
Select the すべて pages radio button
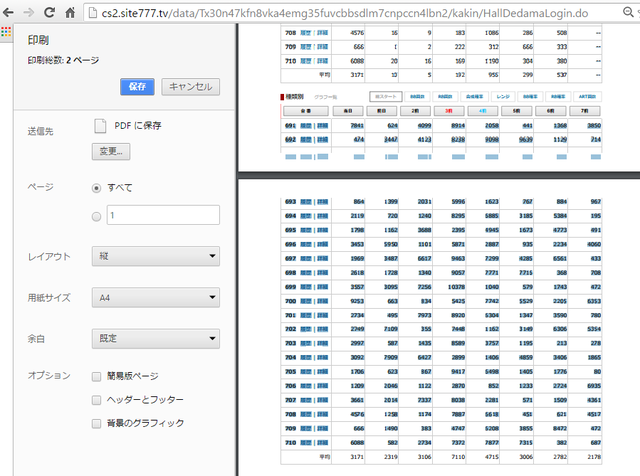click(96, 188)
